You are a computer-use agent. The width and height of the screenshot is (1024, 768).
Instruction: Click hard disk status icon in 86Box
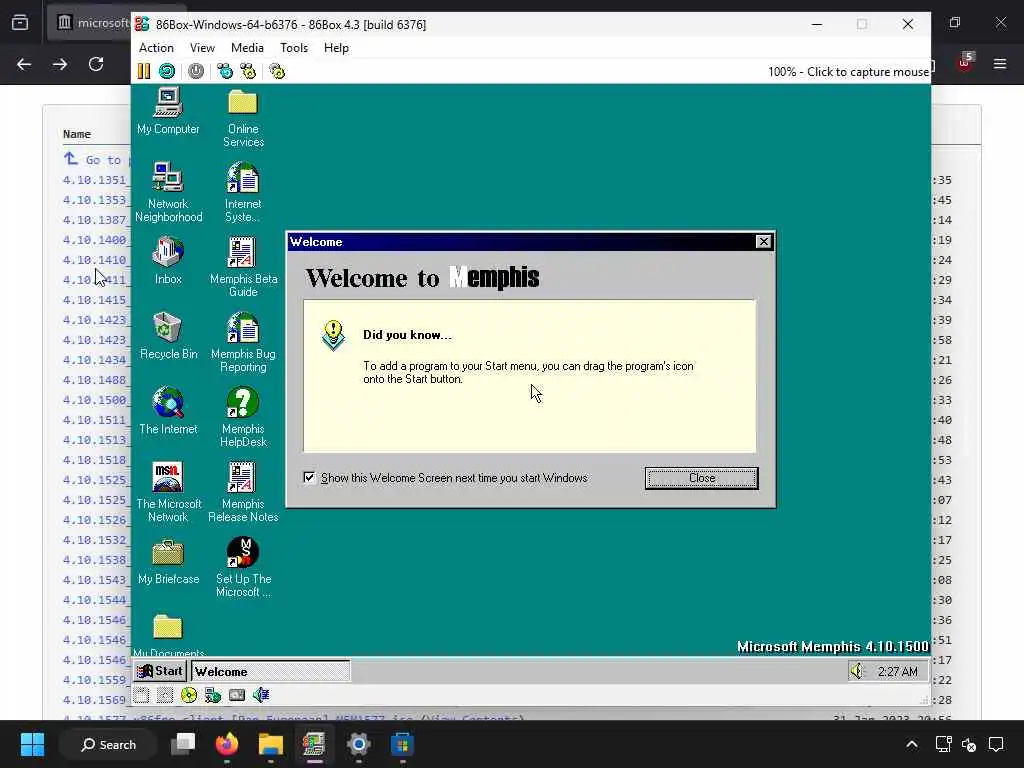click(x=237, y=696)
